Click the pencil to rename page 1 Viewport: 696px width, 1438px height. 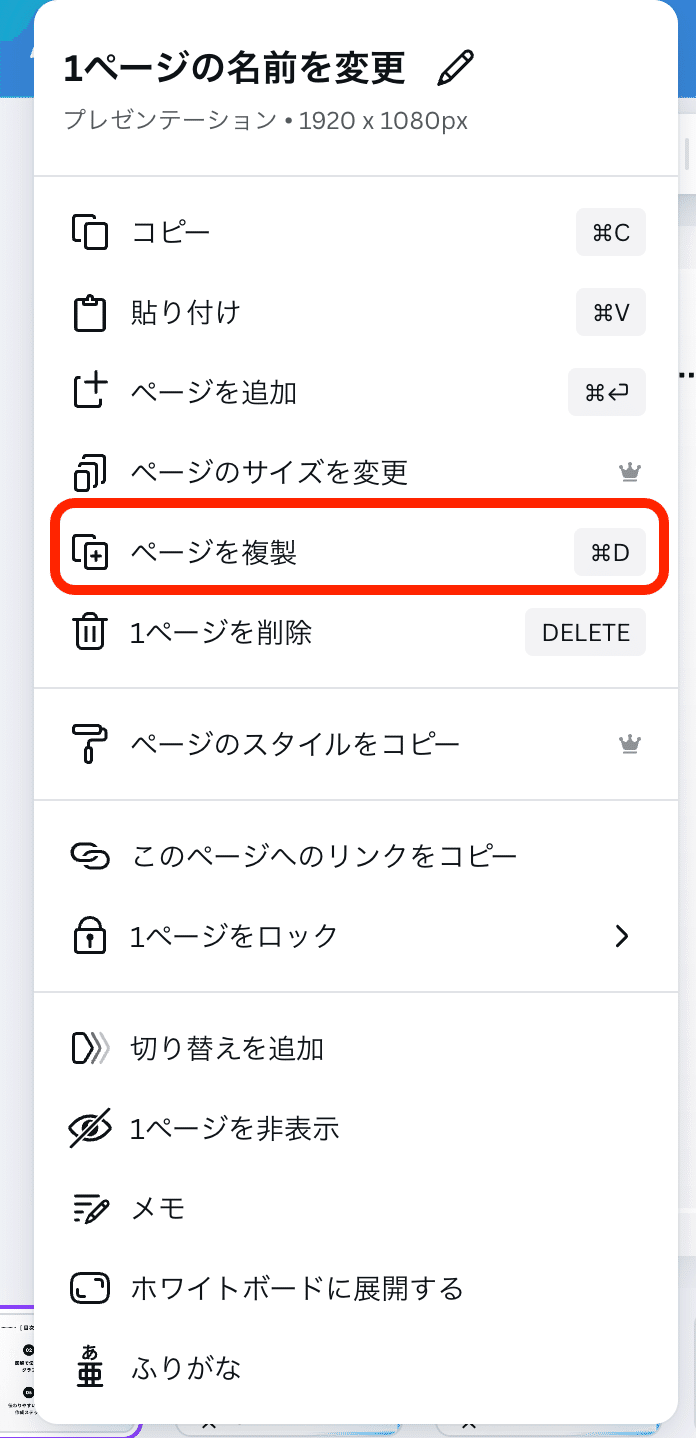pos(455,68)
